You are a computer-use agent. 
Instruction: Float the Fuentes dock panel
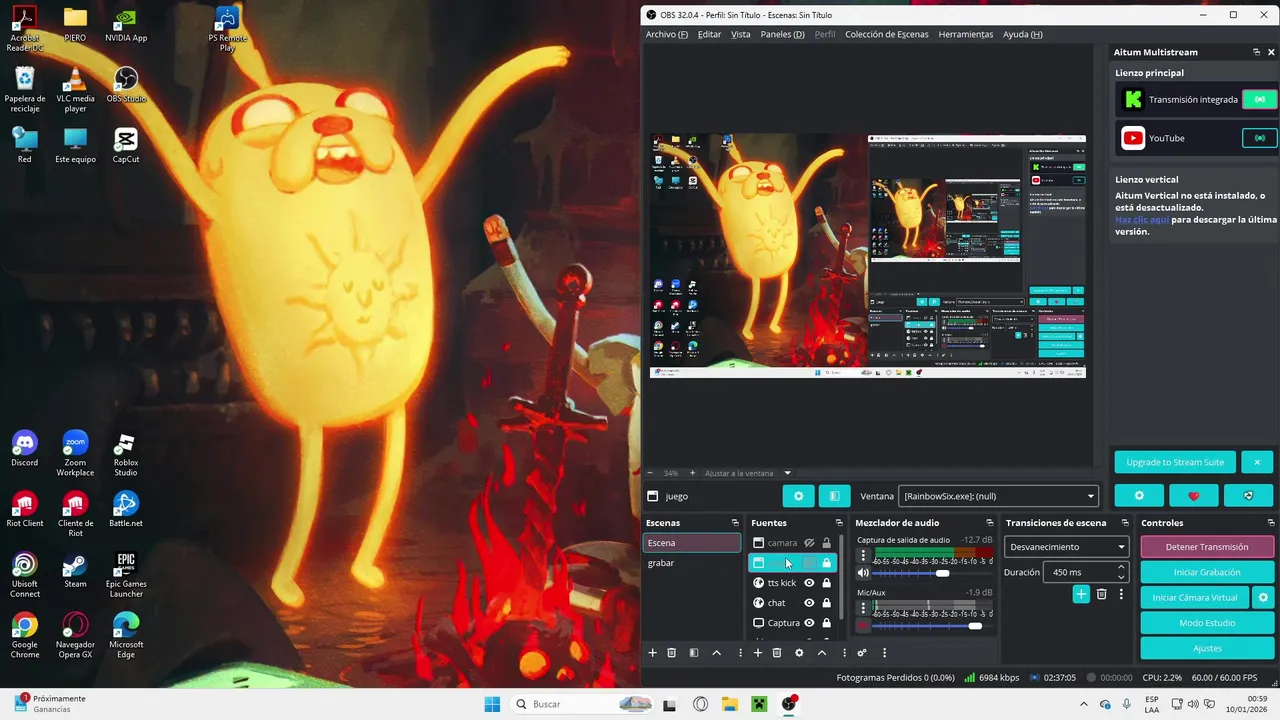839,523
